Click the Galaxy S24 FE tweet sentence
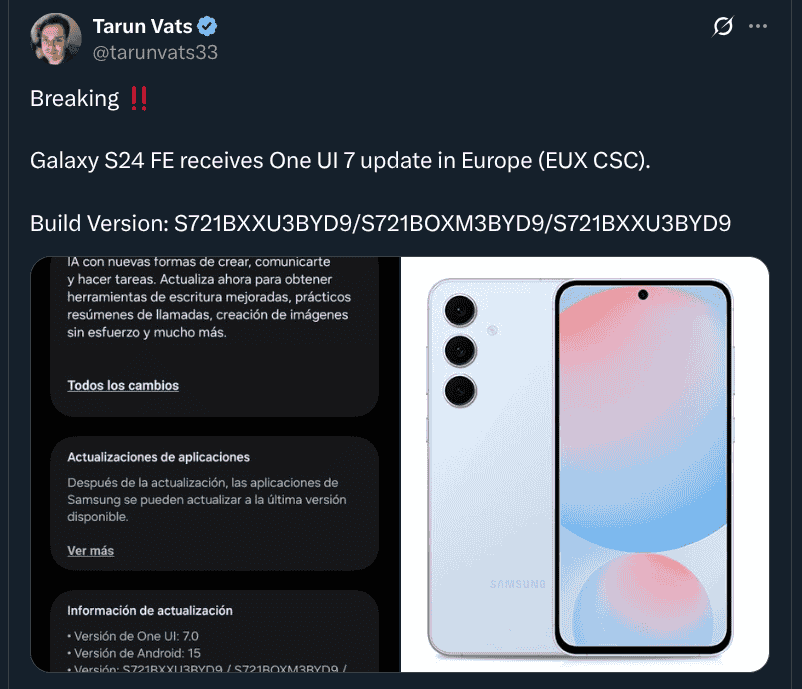The image size is (802, 689). tap(340, 161)
